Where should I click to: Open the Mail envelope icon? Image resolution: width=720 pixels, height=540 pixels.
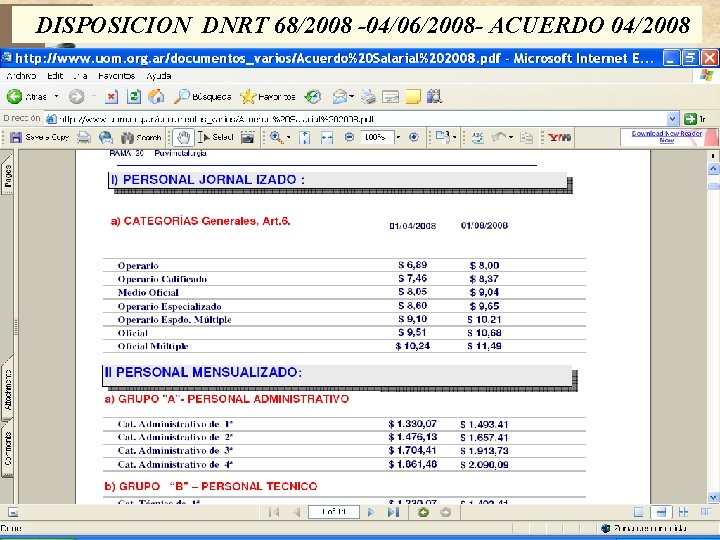[x=340, y=97]
